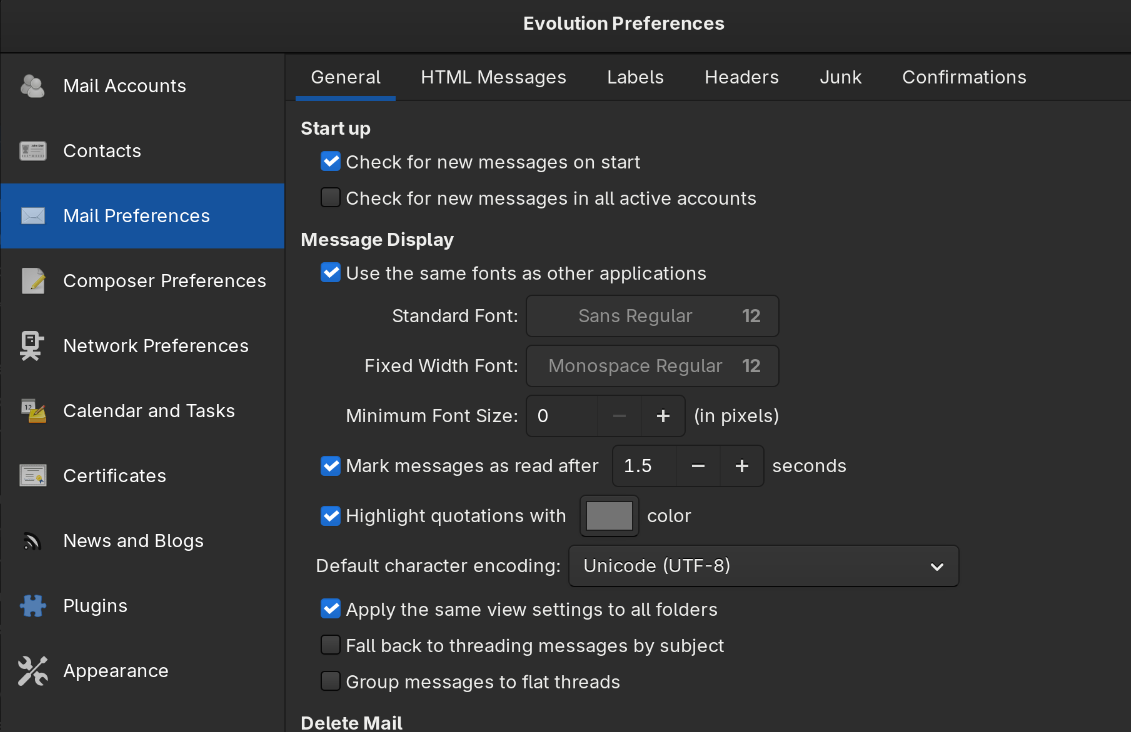Open Default character encoding dropdown
The width and height of the screenshot is (1131, 732).
pyautogui.click(x=763, y=566)
